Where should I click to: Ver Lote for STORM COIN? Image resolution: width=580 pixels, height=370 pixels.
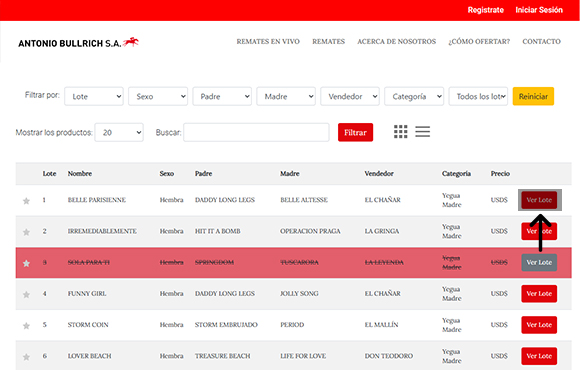tap(539, 325)
